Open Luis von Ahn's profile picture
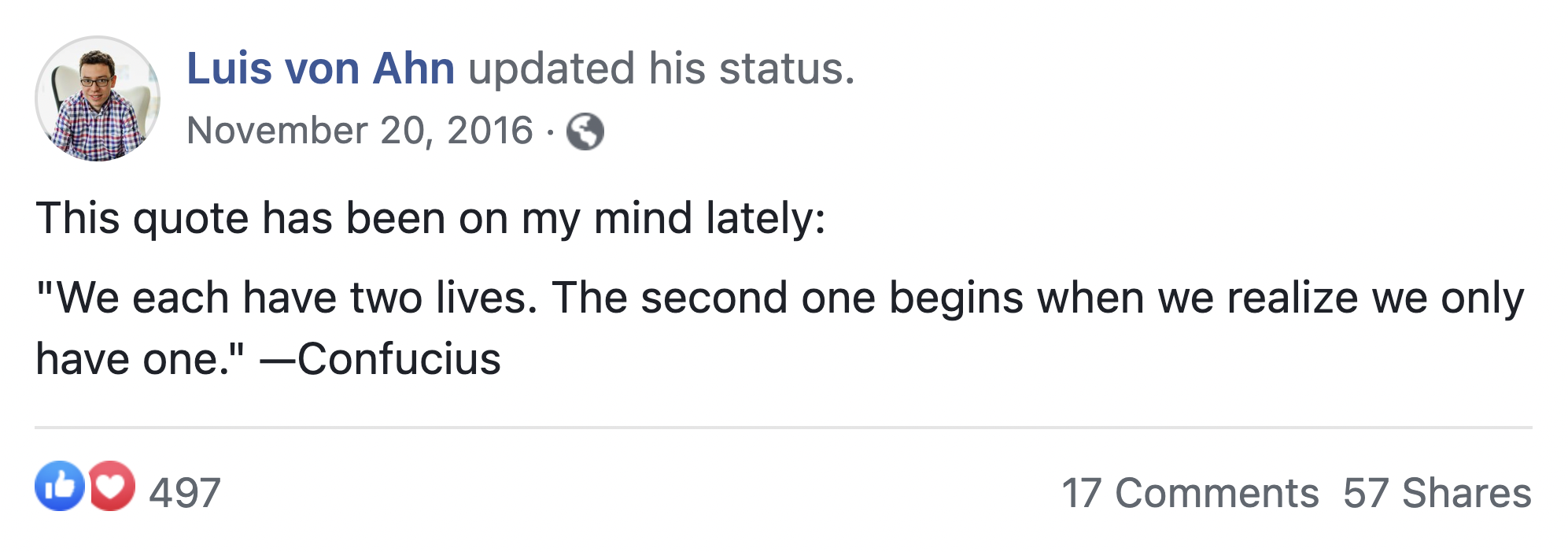 pyautogui.click(x=98, y=98)
